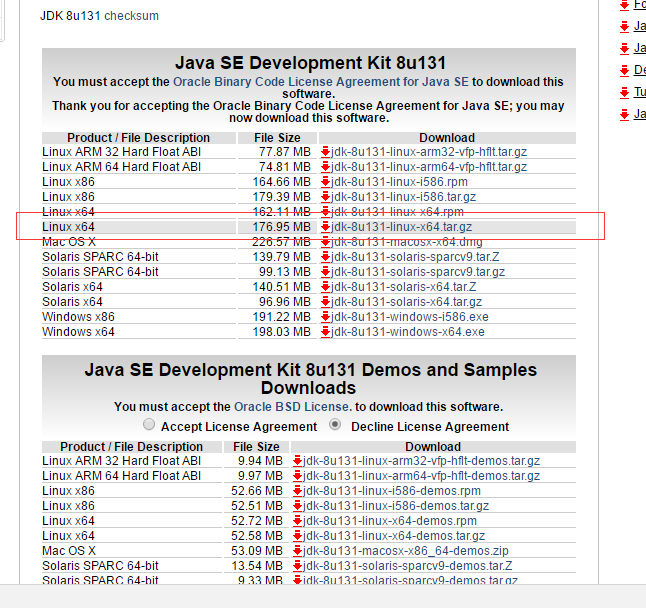Open sidebar link starting with 'De'
Image resolution: width=646 pixels, height=608 pixels.
click(640, 70)
